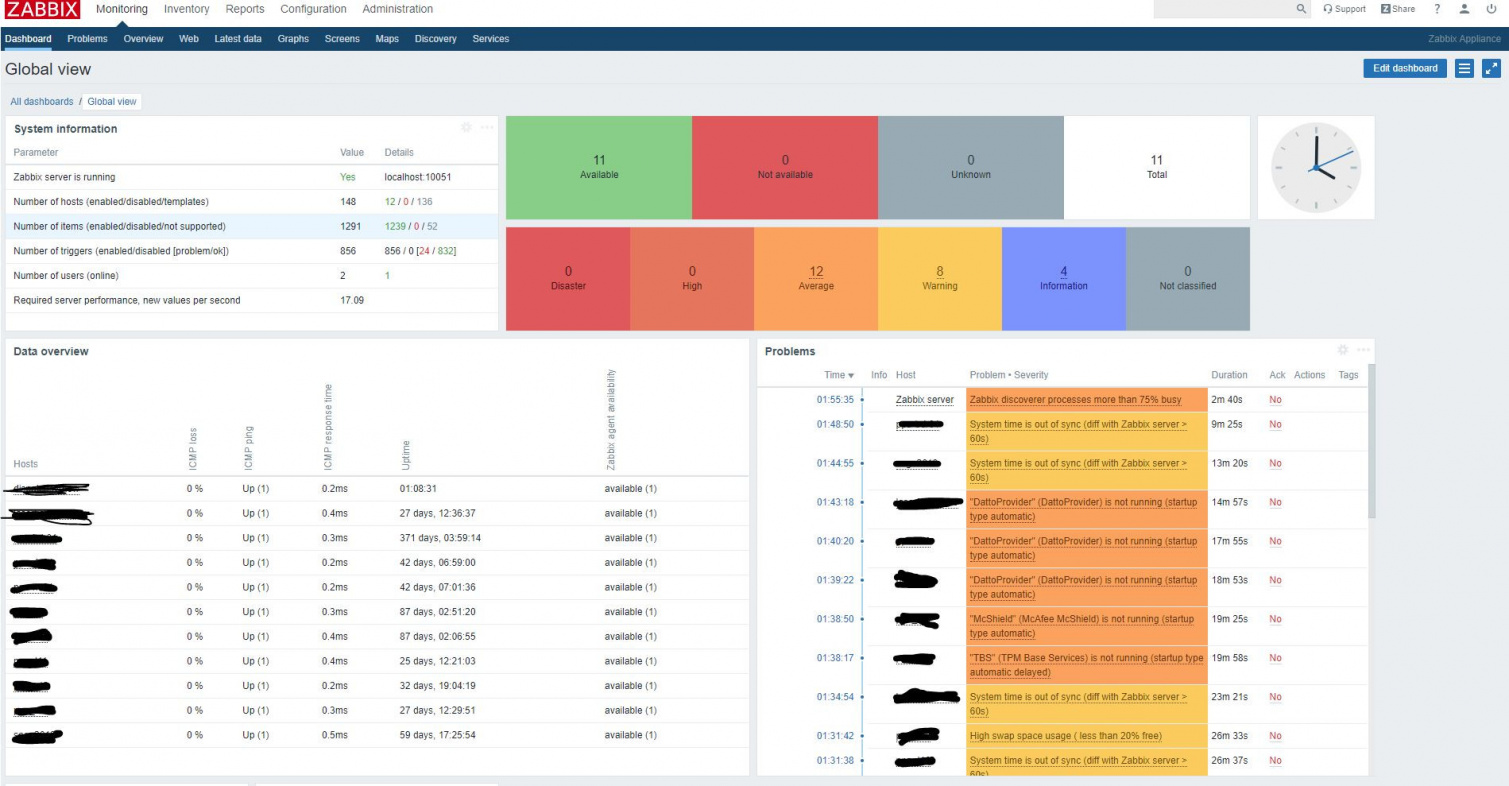The height and width of the screenshot is (786, 1509).
Task: Switch to the Screens submenu tab
Action: [x=342, y=39]
